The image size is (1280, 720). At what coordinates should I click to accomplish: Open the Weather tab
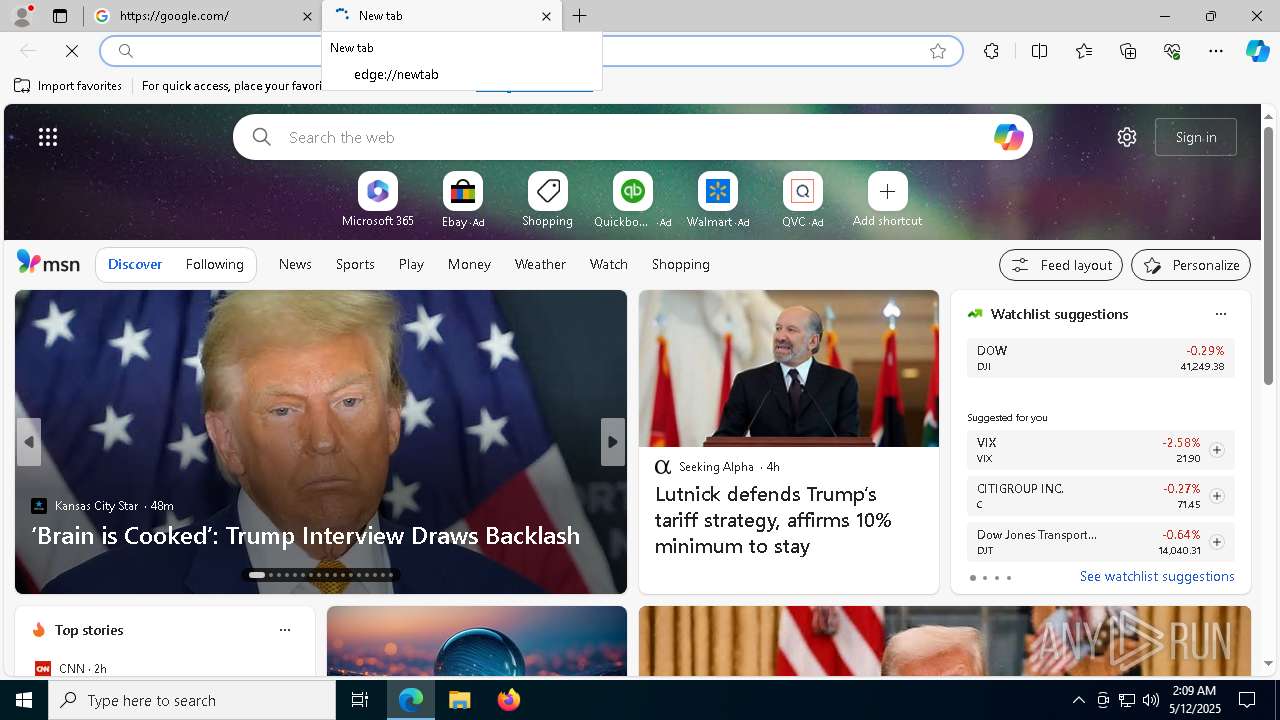540,265
